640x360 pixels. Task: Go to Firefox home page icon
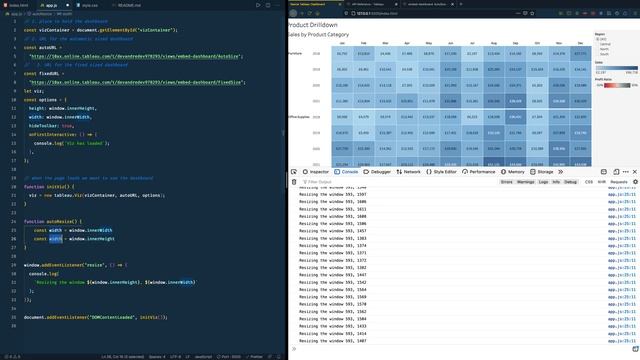318,13
